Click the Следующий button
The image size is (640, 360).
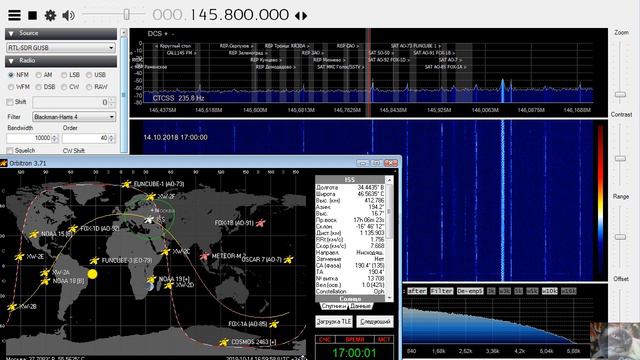pos(375,322)
